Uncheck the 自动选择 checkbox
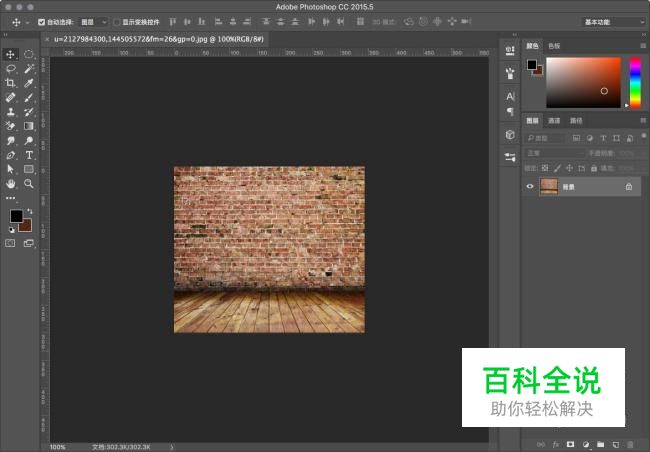 coord(41,21)
